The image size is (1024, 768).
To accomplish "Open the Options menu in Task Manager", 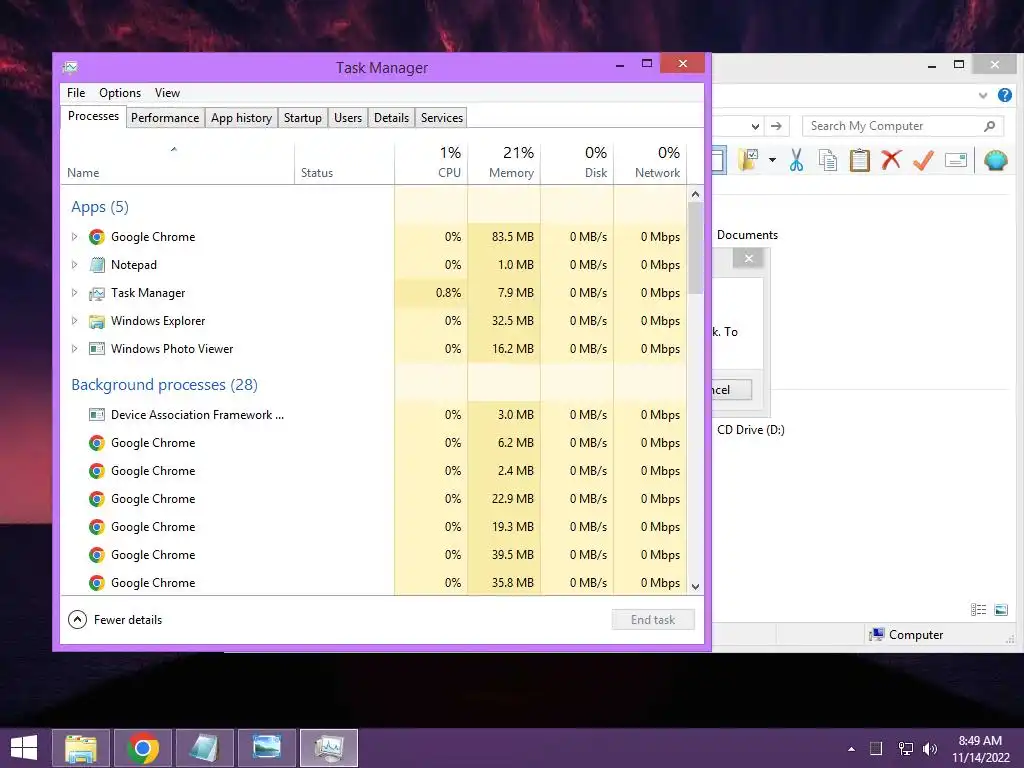I will click(120, 93).
